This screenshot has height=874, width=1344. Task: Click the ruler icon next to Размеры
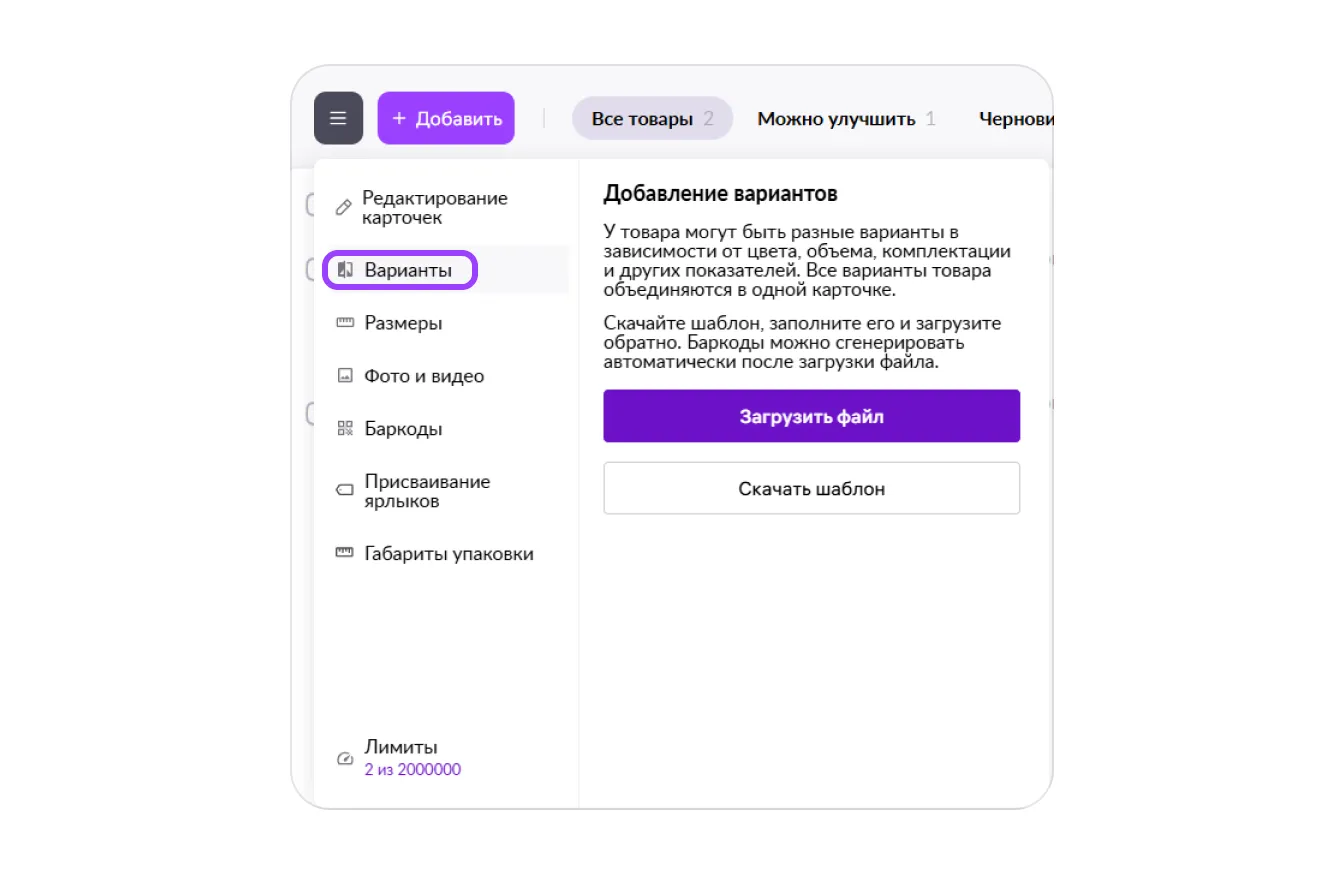click(x=345, y=323)
